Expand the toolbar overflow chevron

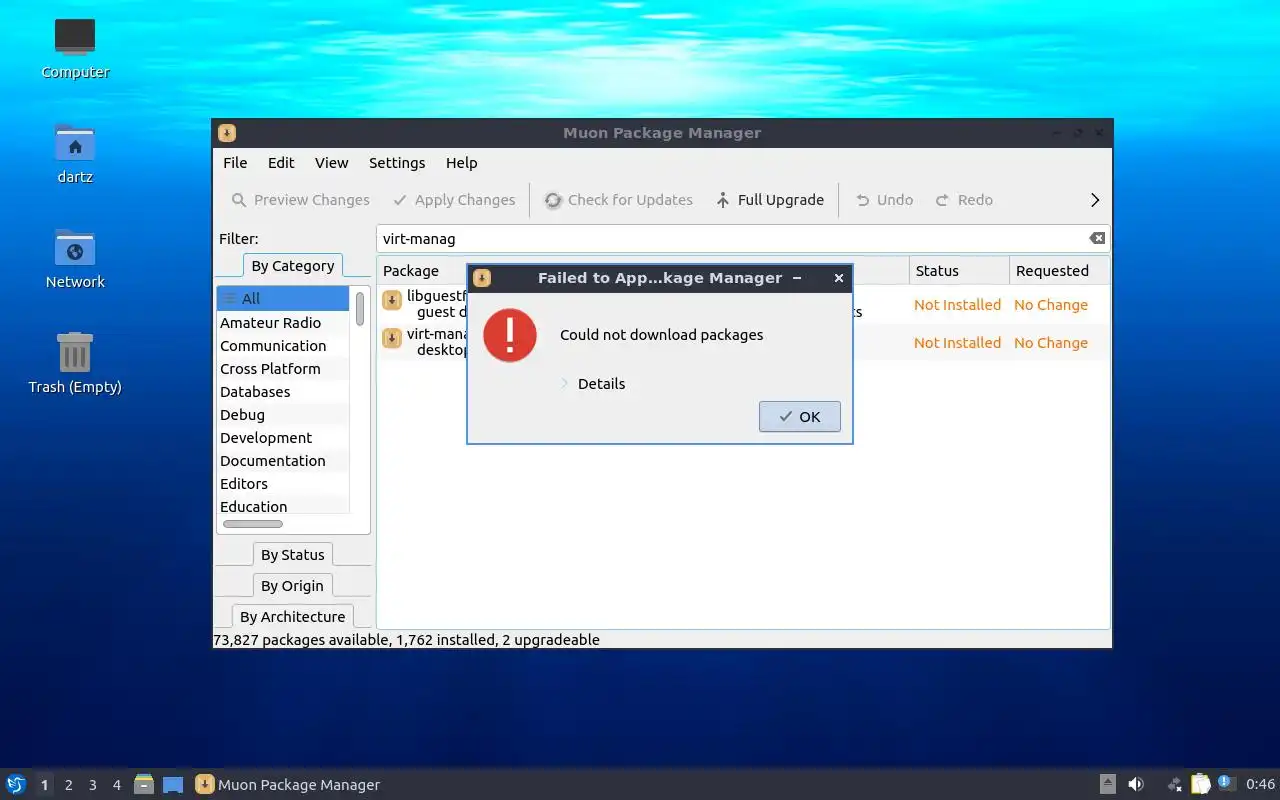coord(1095,200)
